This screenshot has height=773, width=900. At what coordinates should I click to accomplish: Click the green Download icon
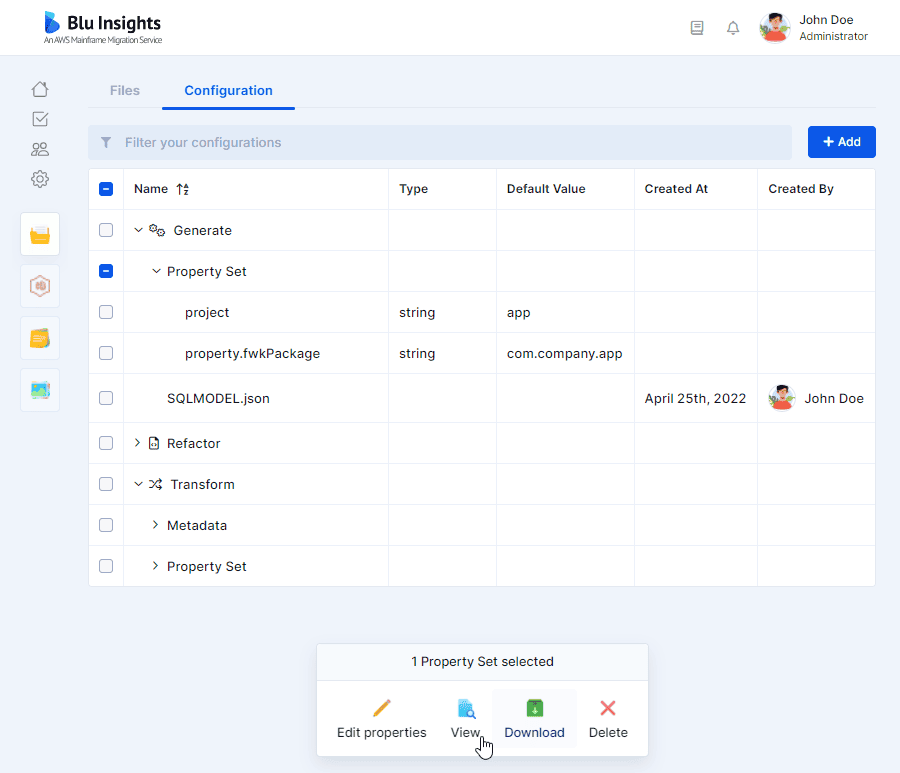click(534, 708)
